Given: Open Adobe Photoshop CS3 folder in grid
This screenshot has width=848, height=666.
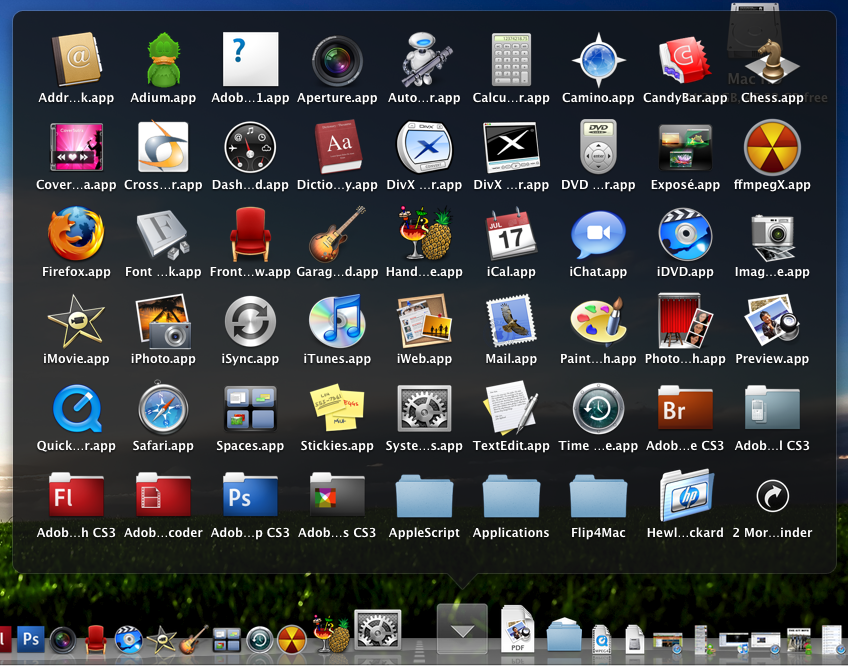Looking at the screenshot, I should pos(250,495).
